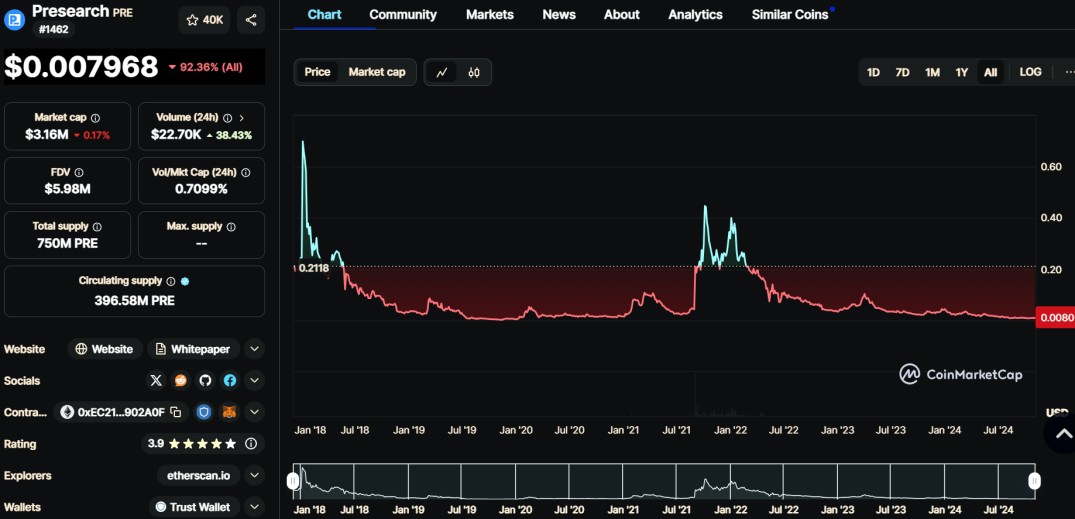The width and height of the screenshot is (1075, 519).
Task: Select the Market cap chart toggle
Action: (x=377, y=72)
